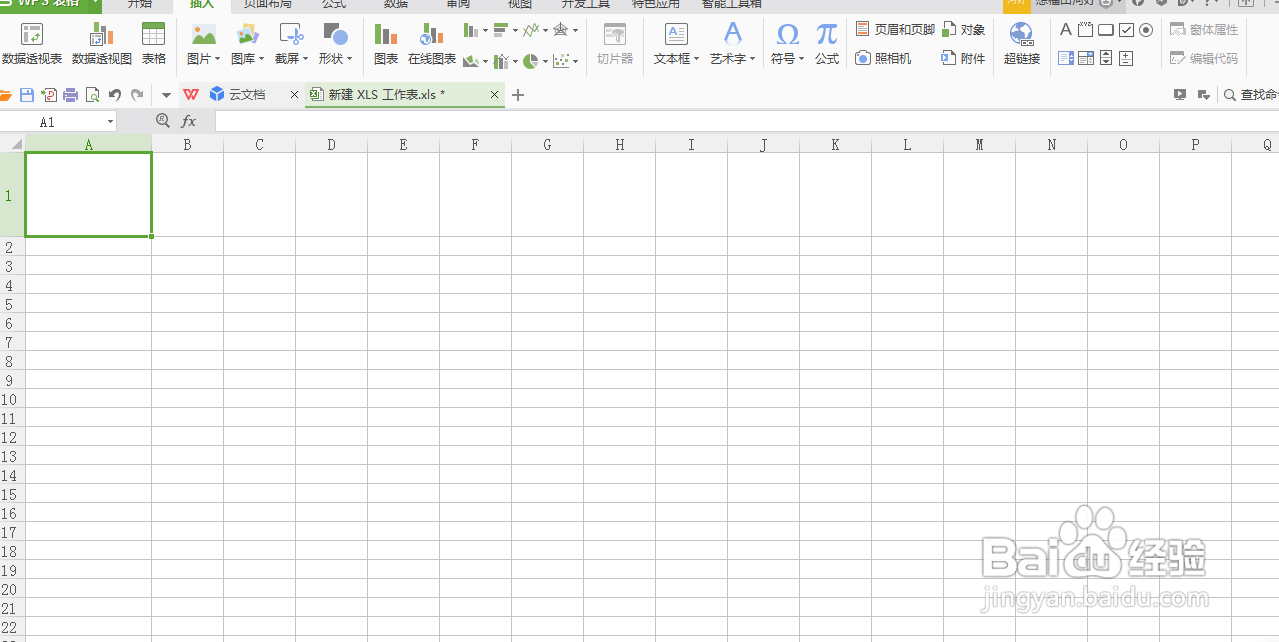Open the 查找命令 command search box
This screenshot has height=642, width=1279.
(1251, 95)
